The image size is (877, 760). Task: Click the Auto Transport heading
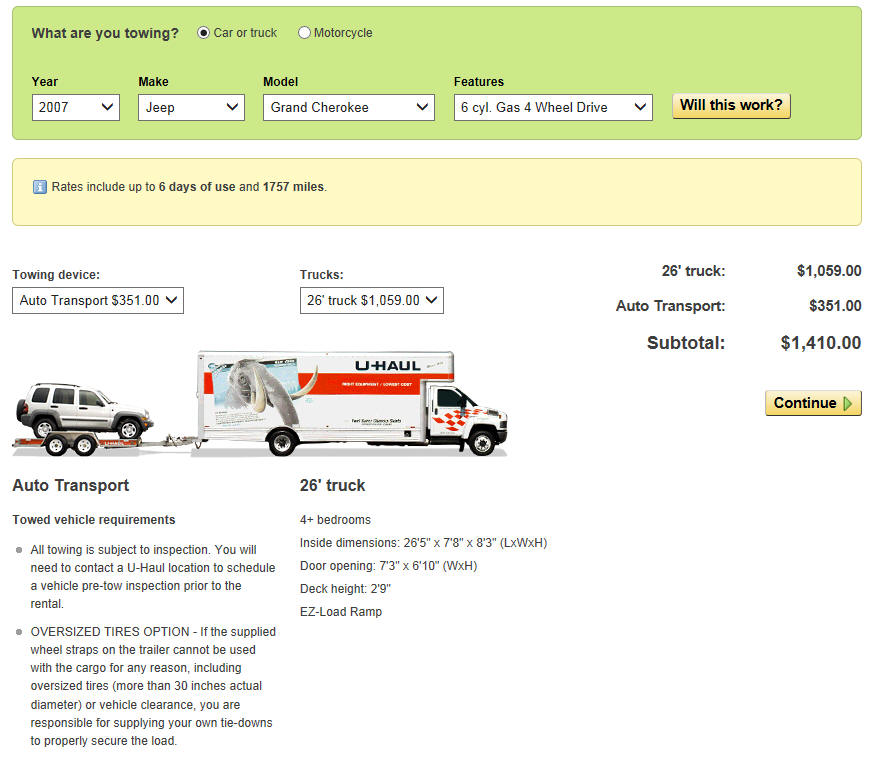(70, 485)
